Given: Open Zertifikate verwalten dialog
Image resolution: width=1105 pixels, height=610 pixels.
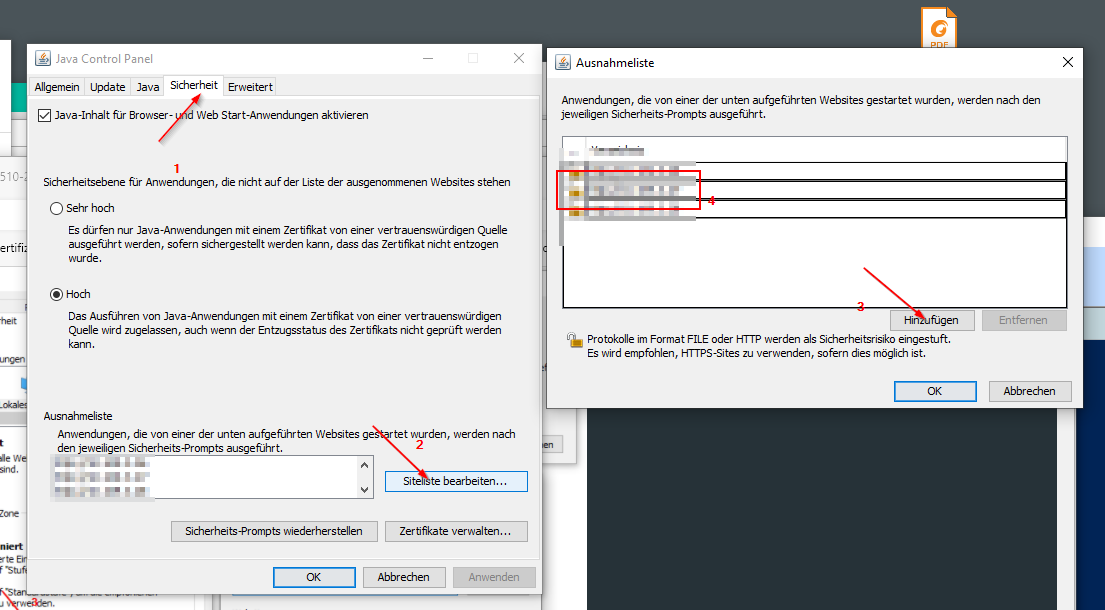Looking at the screenshot, I should point(456,531).
